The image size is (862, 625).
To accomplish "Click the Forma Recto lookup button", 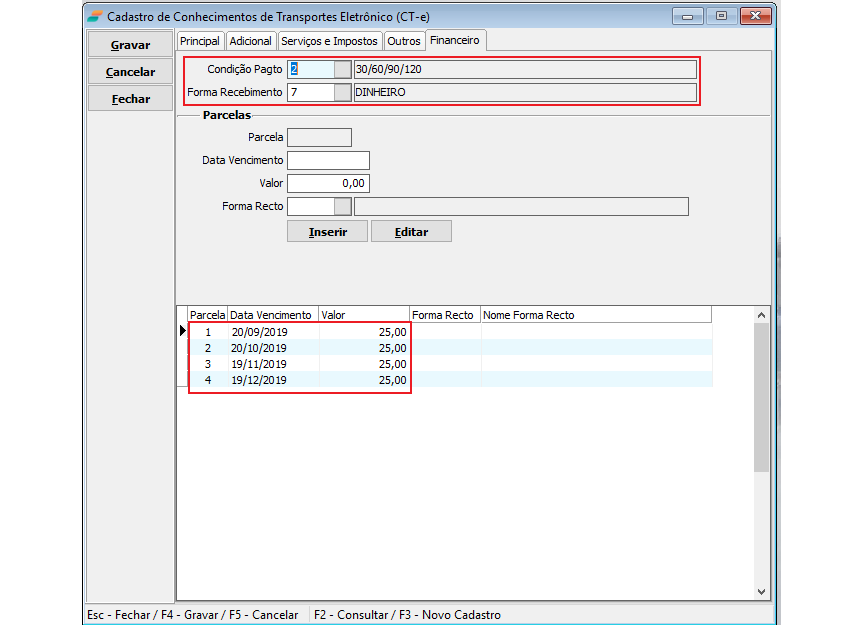I will (x=342, y=206).
